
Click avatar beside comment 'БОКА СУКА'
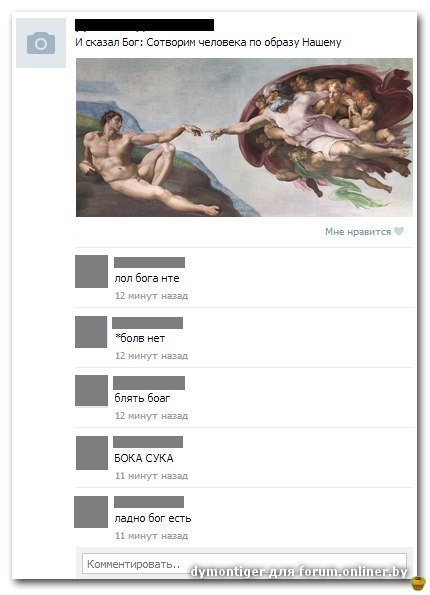(x=92, y=452)
